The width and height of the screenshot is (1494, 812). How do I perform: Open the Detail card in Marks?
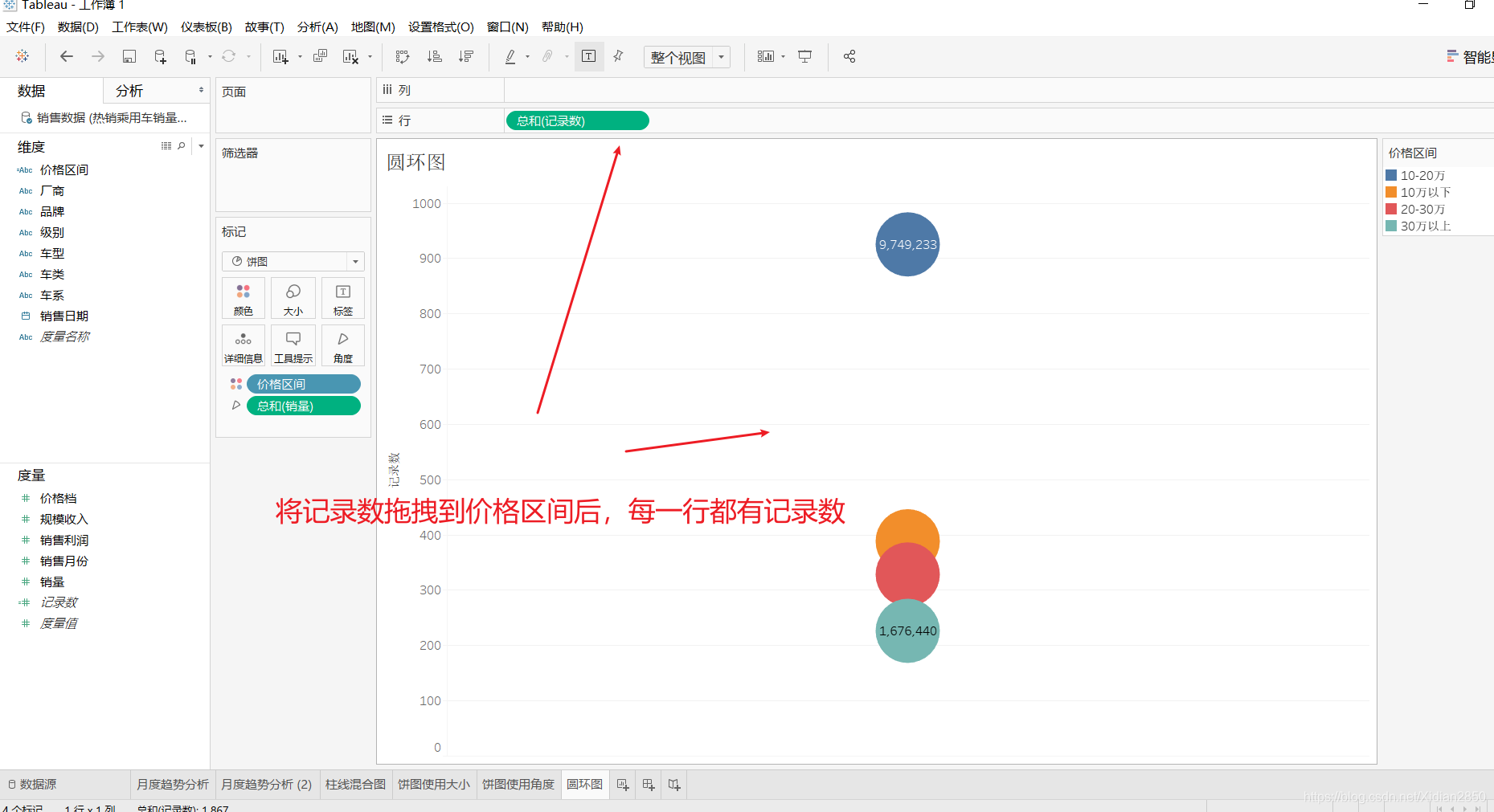coord(244,346)
